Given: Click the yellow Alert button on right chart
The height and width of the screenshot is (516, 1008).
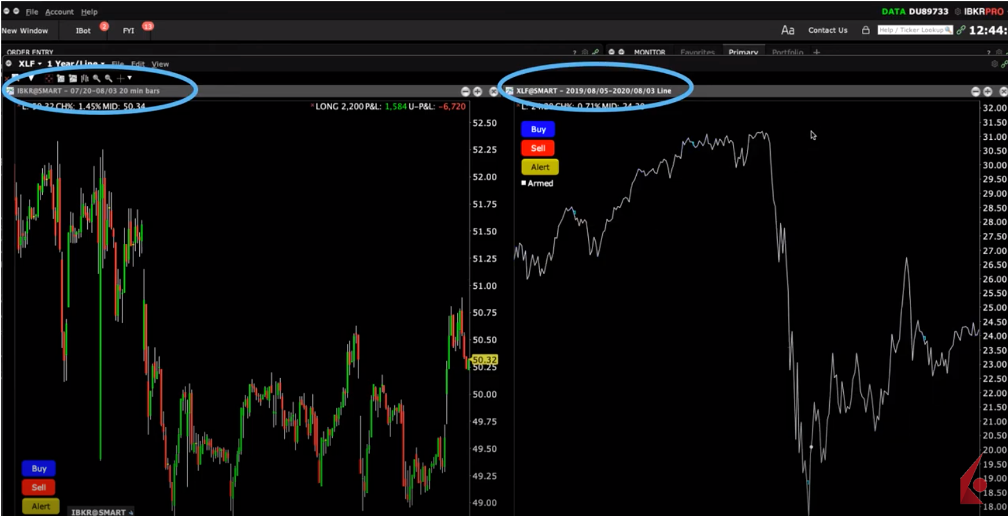Looking at the screenshot, I should click(539, 167).
